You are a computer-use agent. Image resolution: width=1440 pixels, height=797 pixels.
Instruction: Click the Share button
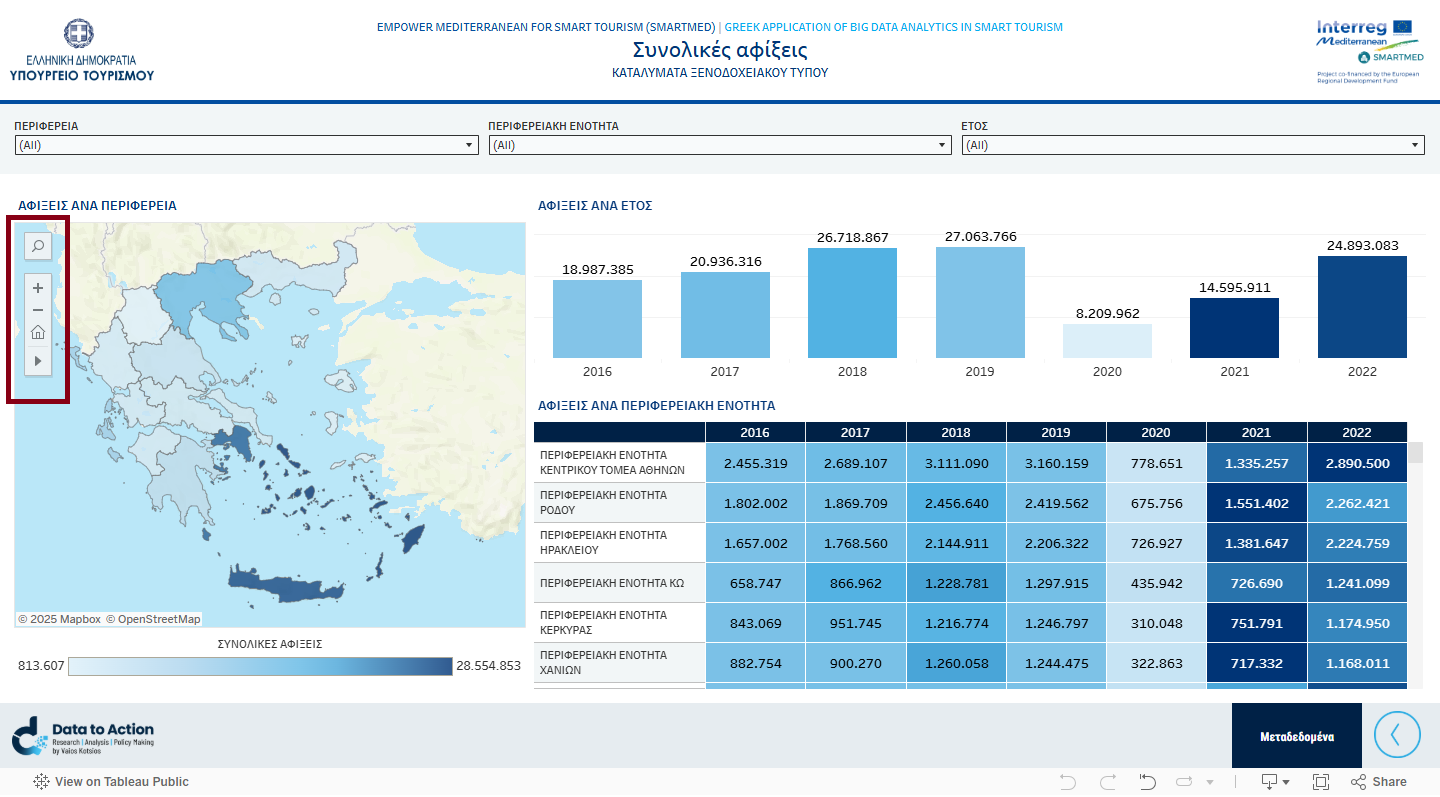pos(1378,782)
